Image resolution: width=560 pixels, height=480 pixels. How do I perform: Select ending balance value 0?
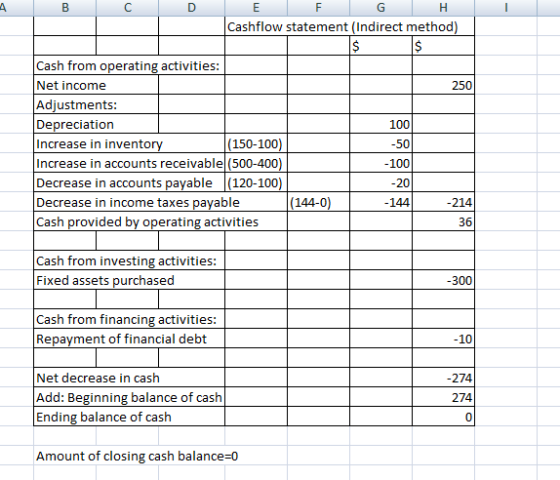pyautogui.click(x=444, y=417)
